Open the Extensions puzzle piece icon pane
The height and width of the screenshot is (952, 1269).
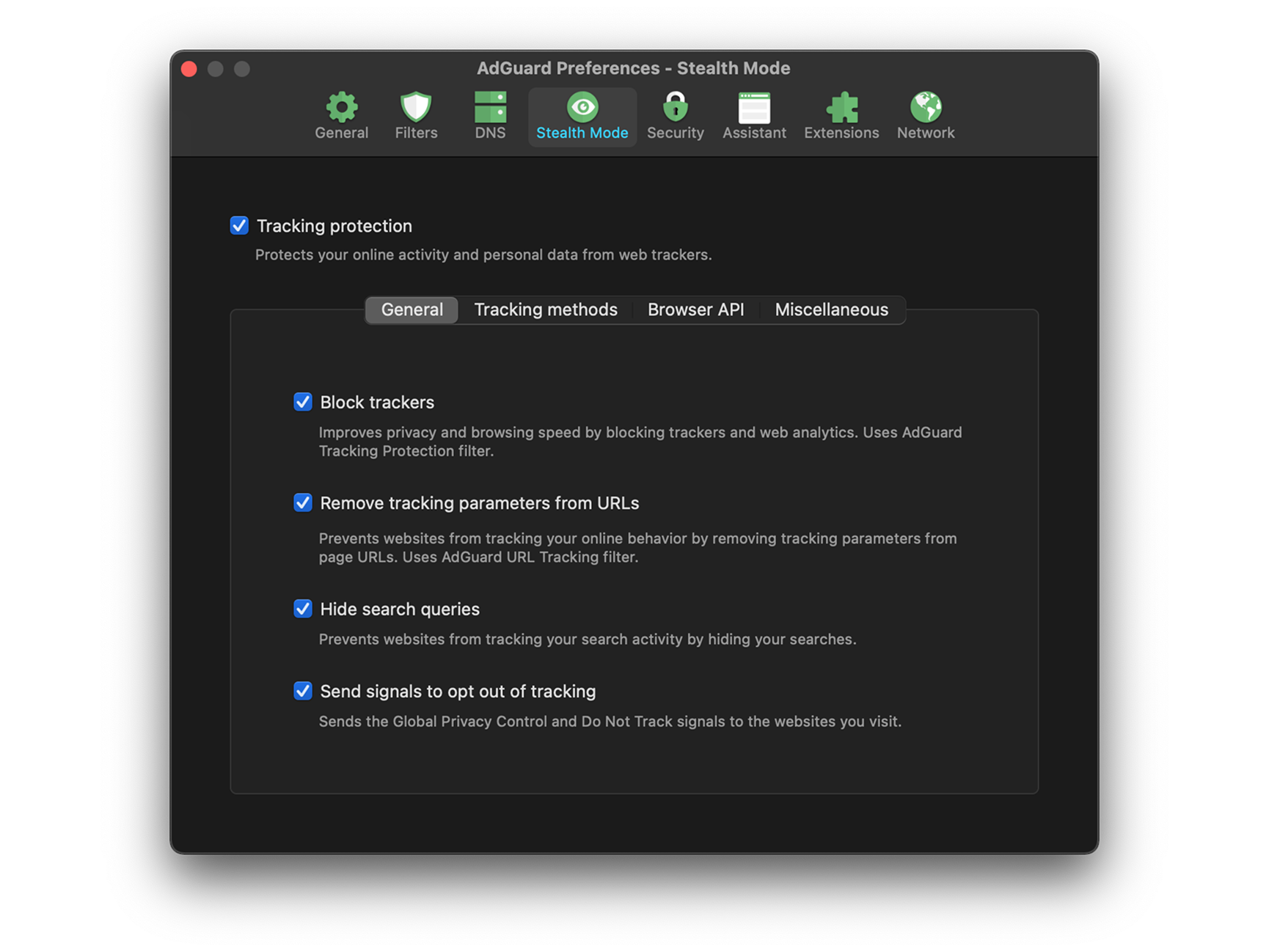tap(841, 116)
